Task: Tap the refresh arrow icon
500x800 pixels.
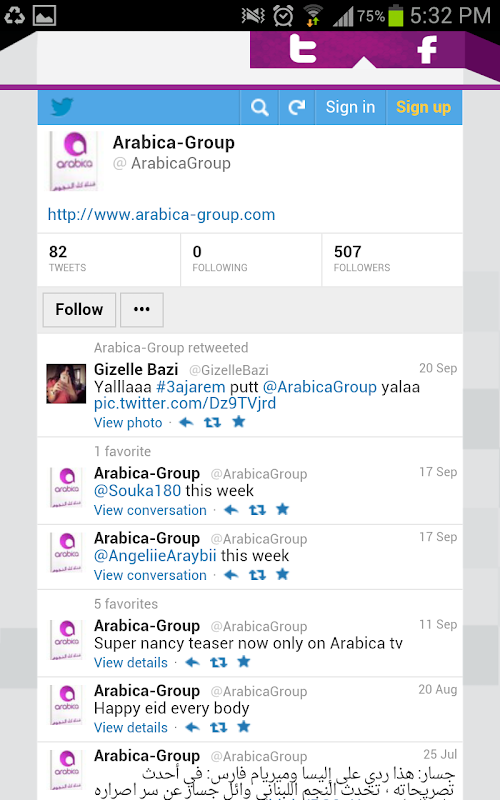Action: [296, 107]
